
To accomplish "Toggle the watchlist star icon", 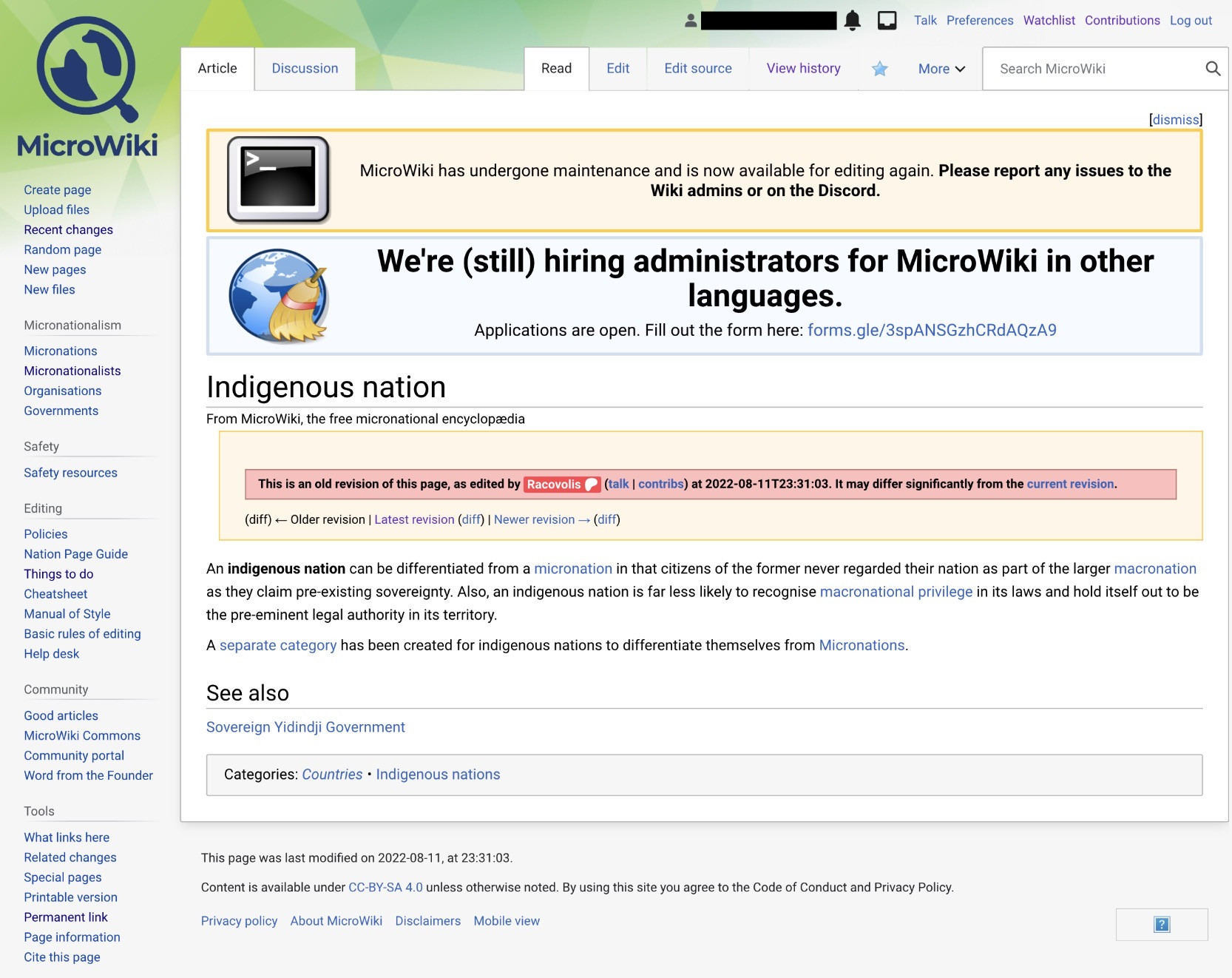I will pyautogui.click(x=879, y=69).
